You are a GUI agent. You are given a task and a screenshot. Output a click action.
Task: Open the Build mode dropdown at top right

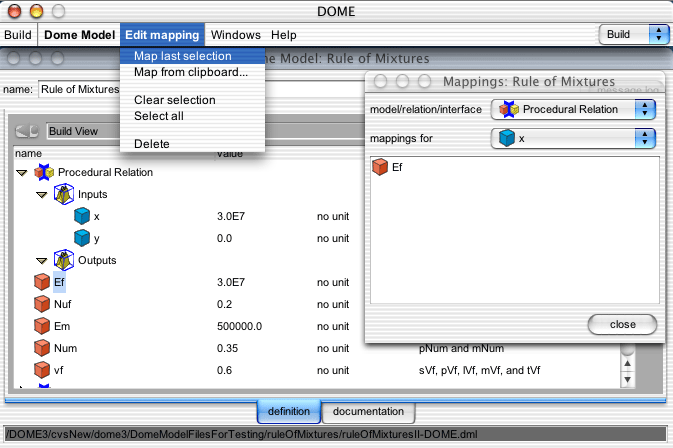point(634,34)
